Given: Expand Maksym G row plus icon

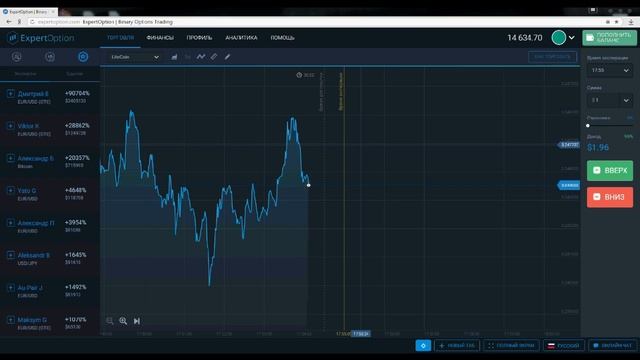Looking at the screenshot, I should (x=11, y=320).
